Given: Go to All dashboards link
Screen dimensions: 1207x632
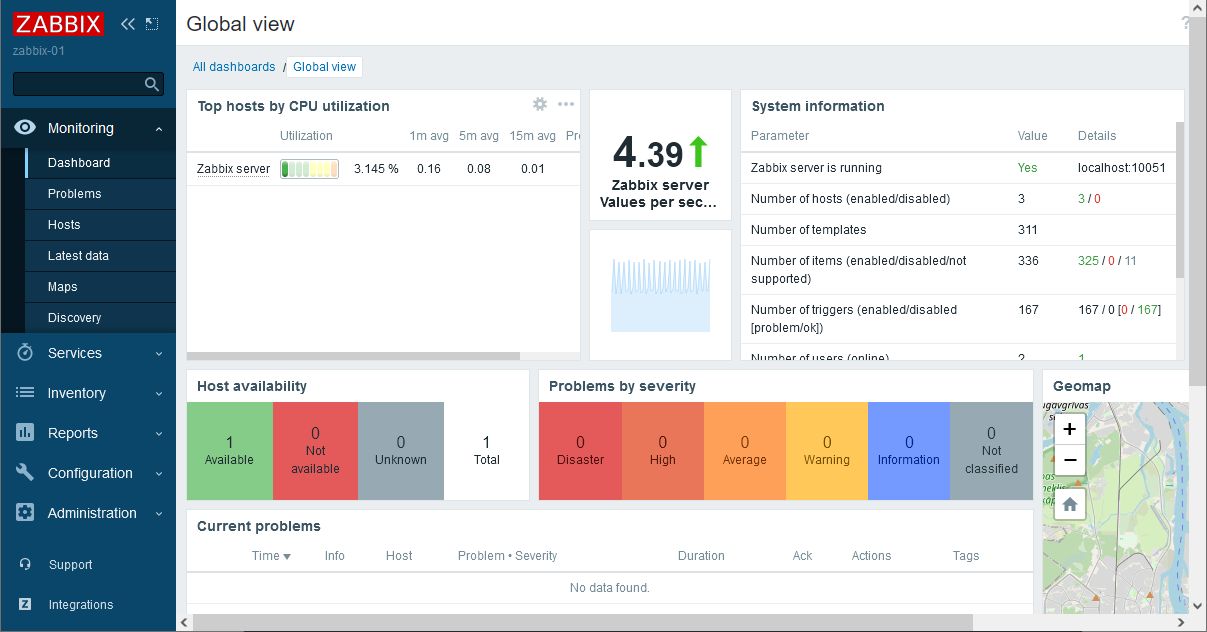Looking at the screenshot, I should (x=234, y=67).
